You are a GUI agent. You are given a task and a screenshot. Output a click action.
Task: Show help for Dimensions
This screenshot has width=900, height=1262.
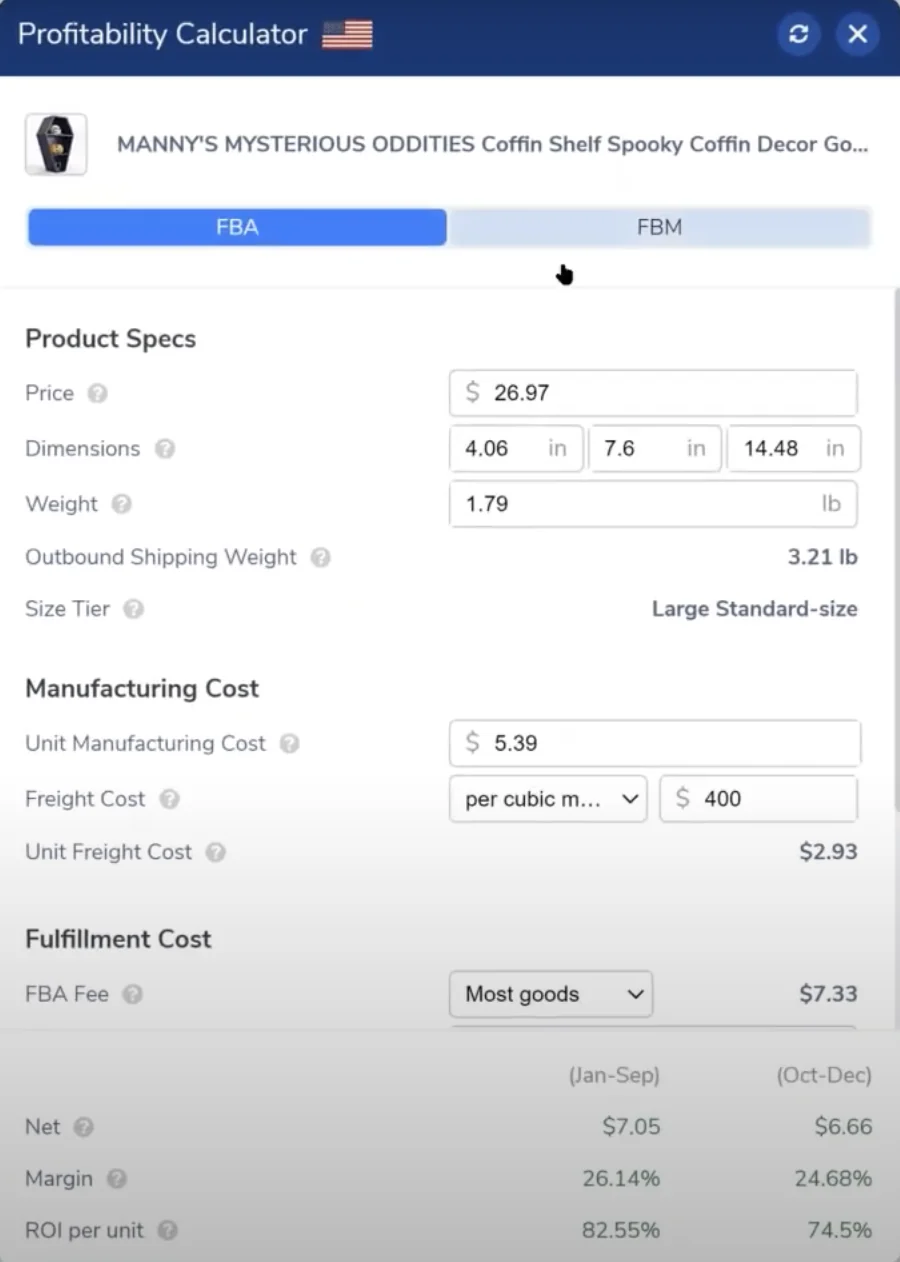(x=165, y=449)
